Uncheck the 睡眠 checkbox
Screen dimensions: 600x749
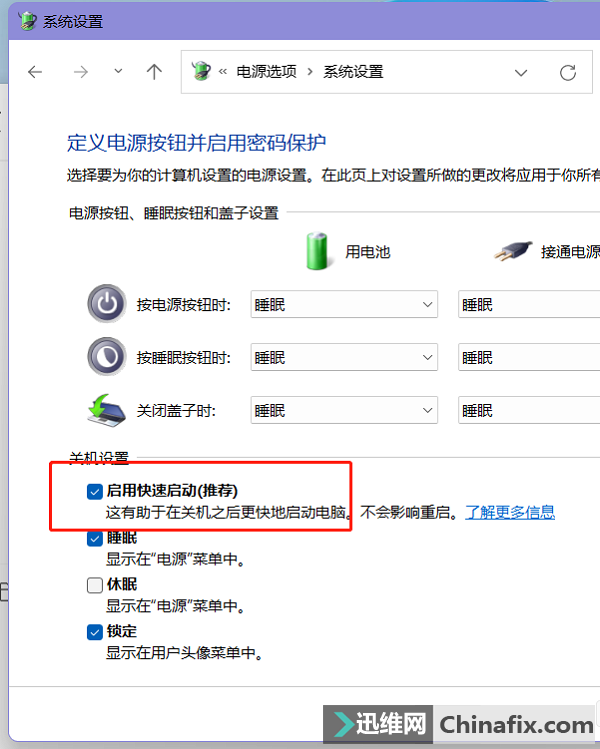coord(95,538)
